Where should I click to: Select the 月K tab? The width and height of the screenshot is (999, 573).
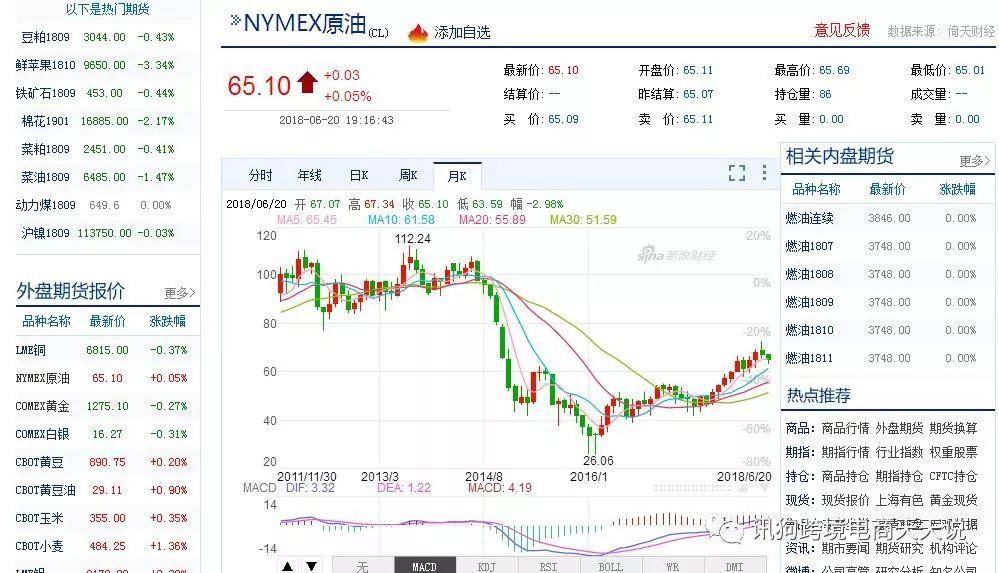[457, 176]
